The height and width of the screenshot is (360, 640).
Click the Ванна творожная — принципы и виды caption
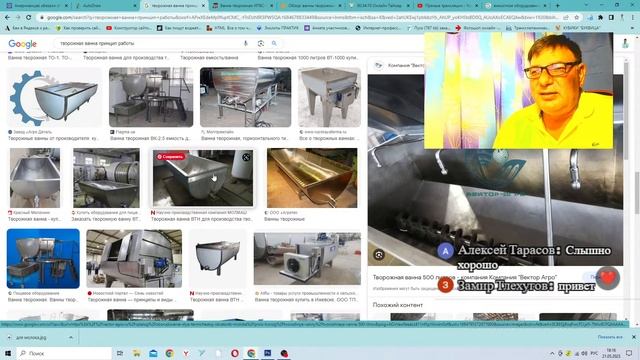(x=131, y=300)
